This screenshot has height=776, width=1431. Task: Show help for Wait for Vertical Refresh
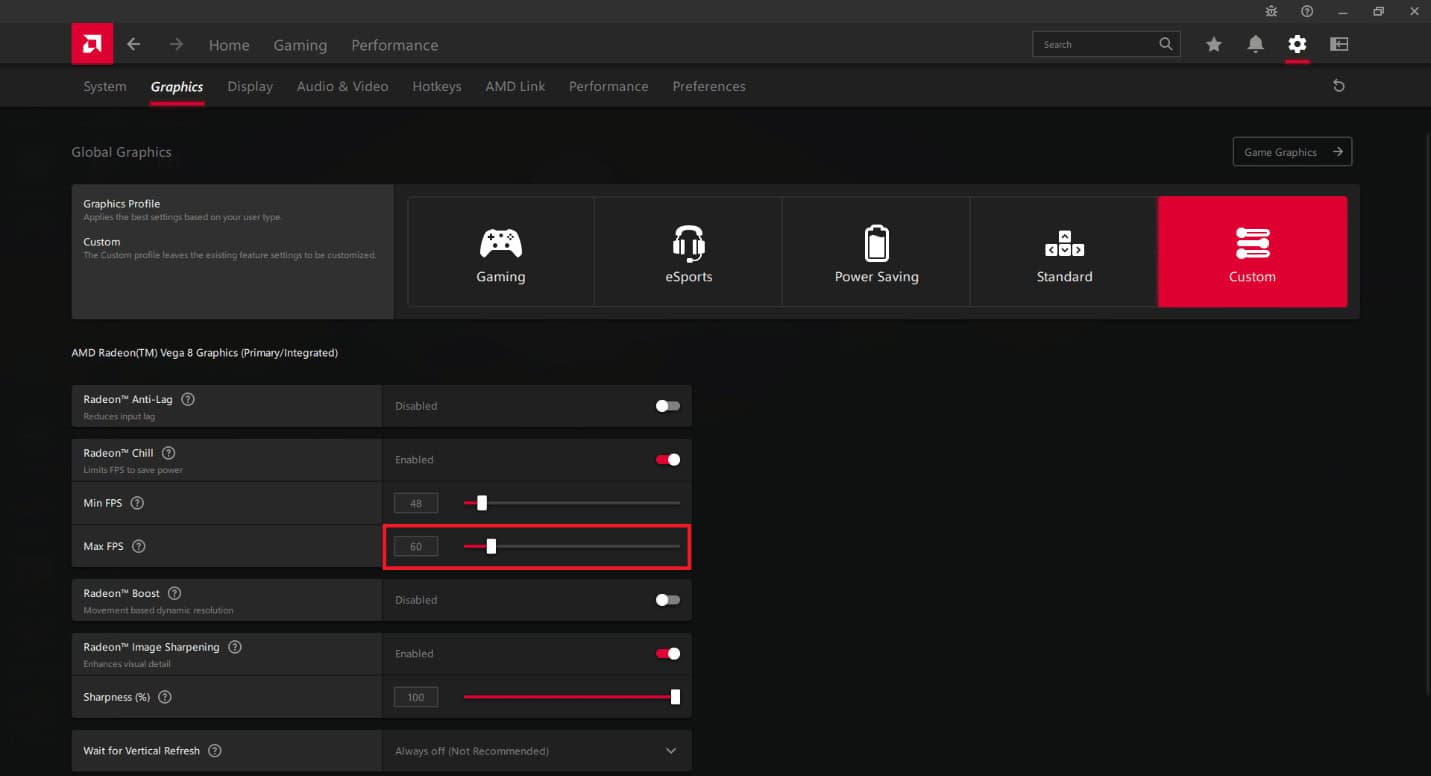(x=215, y=750)
